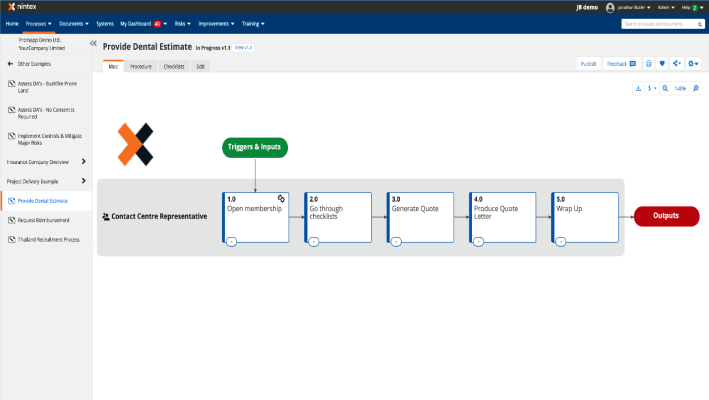Viewport: 709px width, 400px height.
Task: Click the Publish button
Action: coord(589,63)
